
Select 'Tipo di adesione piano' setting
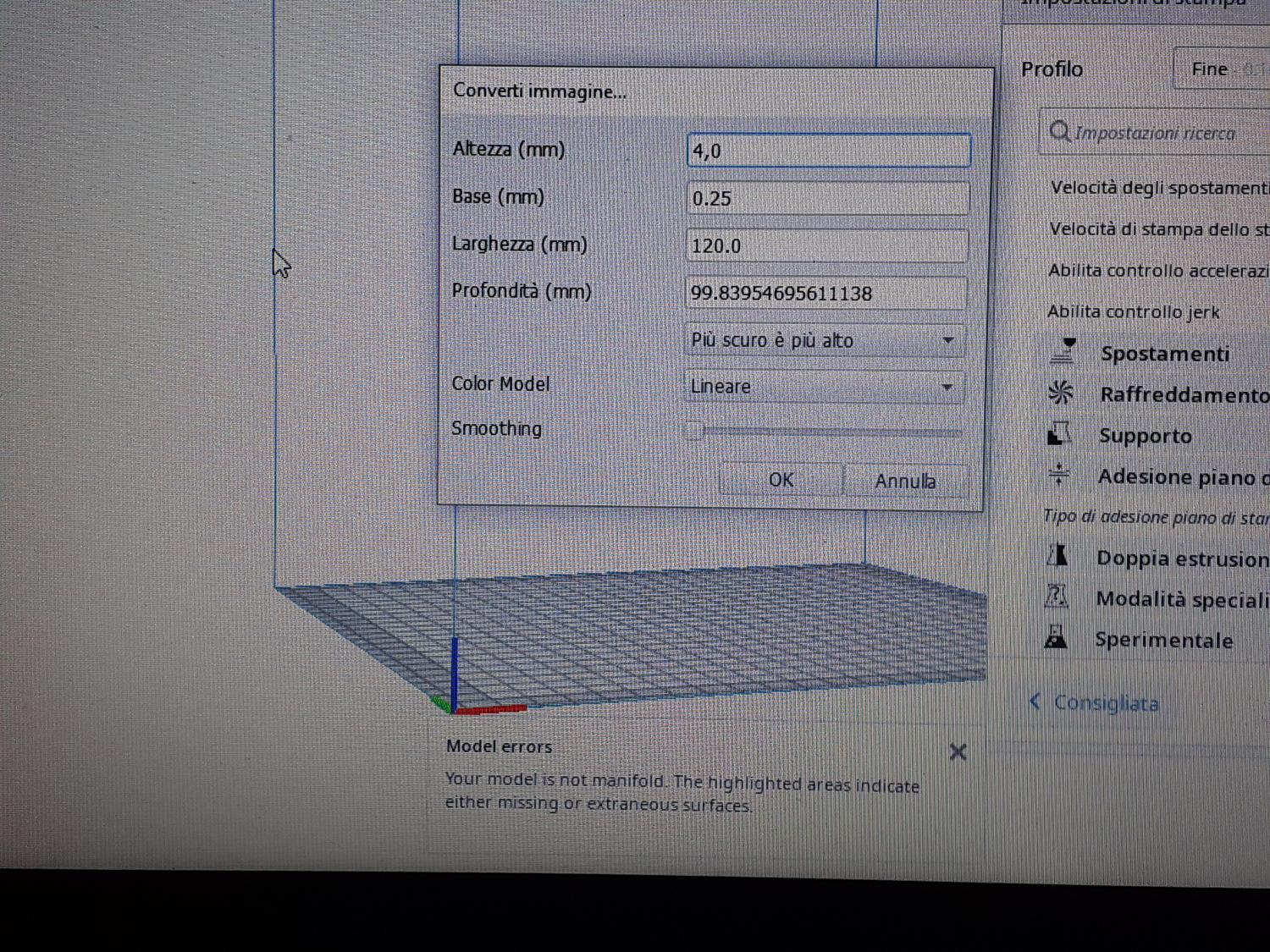(1156, 517)
